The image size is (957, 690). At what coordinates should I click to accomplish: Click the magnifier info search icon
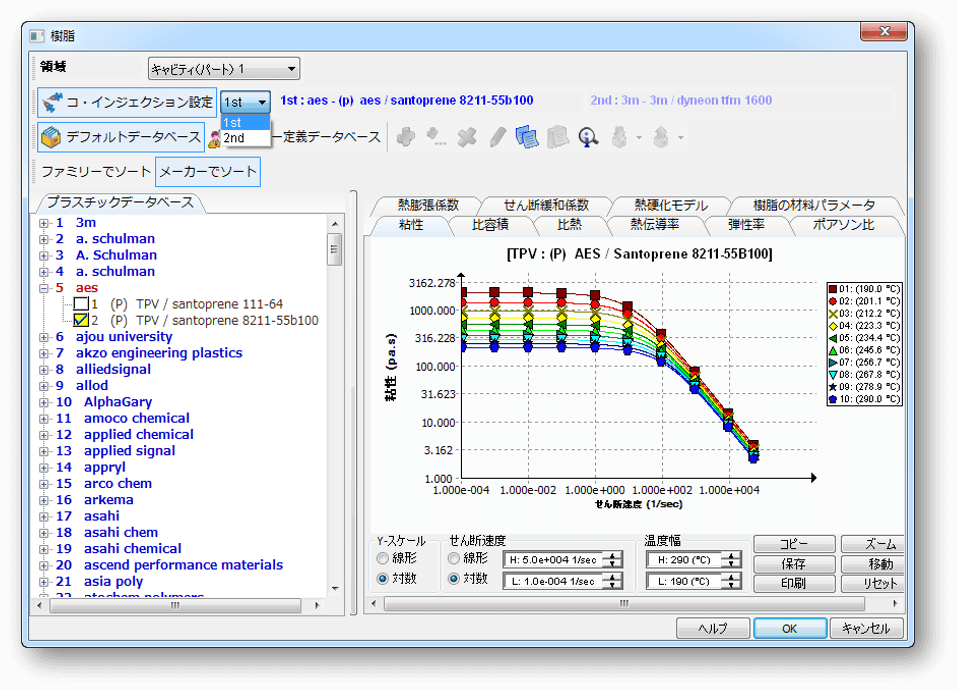click(x=588, y=137)
